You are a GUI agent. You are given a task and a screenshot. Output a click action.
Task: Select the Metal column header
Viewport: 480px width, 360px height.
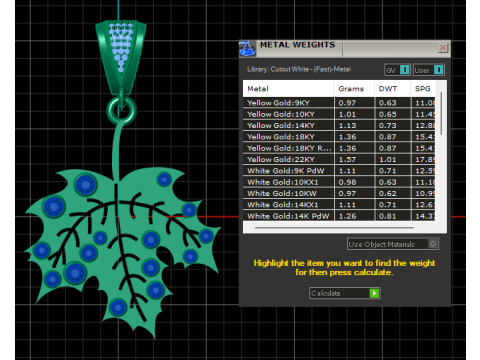coord(289,89)
